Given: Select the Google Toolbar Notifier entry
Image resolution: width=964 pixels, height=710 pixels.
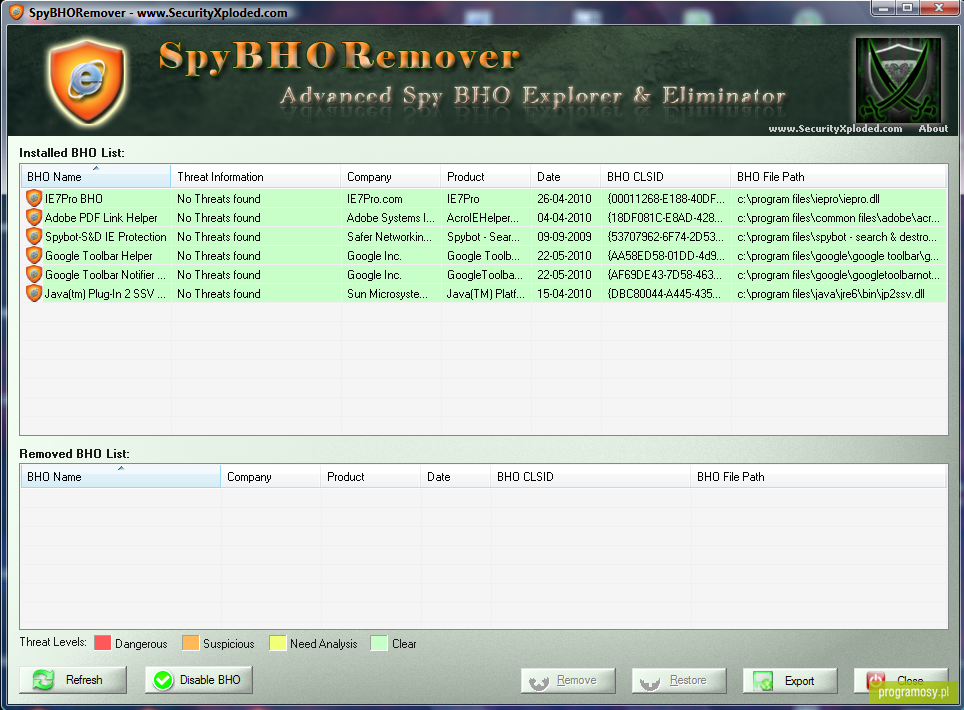Looking at the screenshot, I should 105,275.
